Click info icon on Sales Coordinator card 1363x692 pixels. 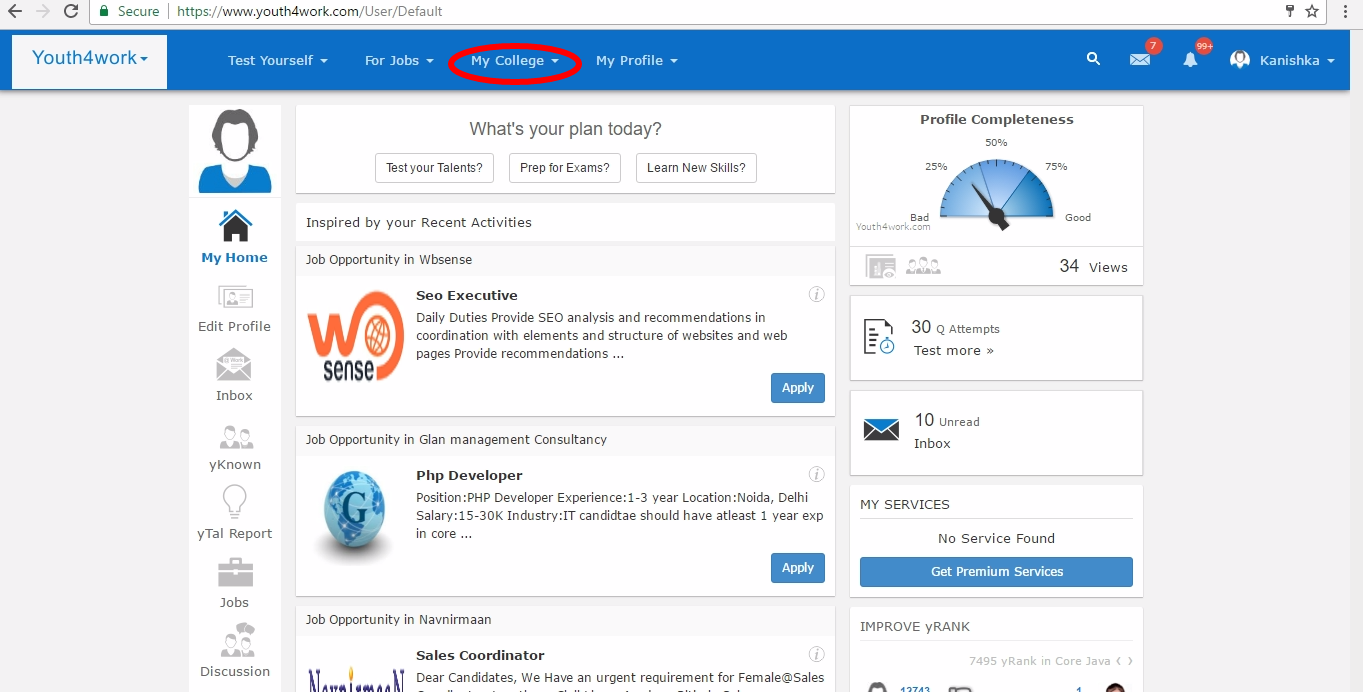click(x=816, y=654)
